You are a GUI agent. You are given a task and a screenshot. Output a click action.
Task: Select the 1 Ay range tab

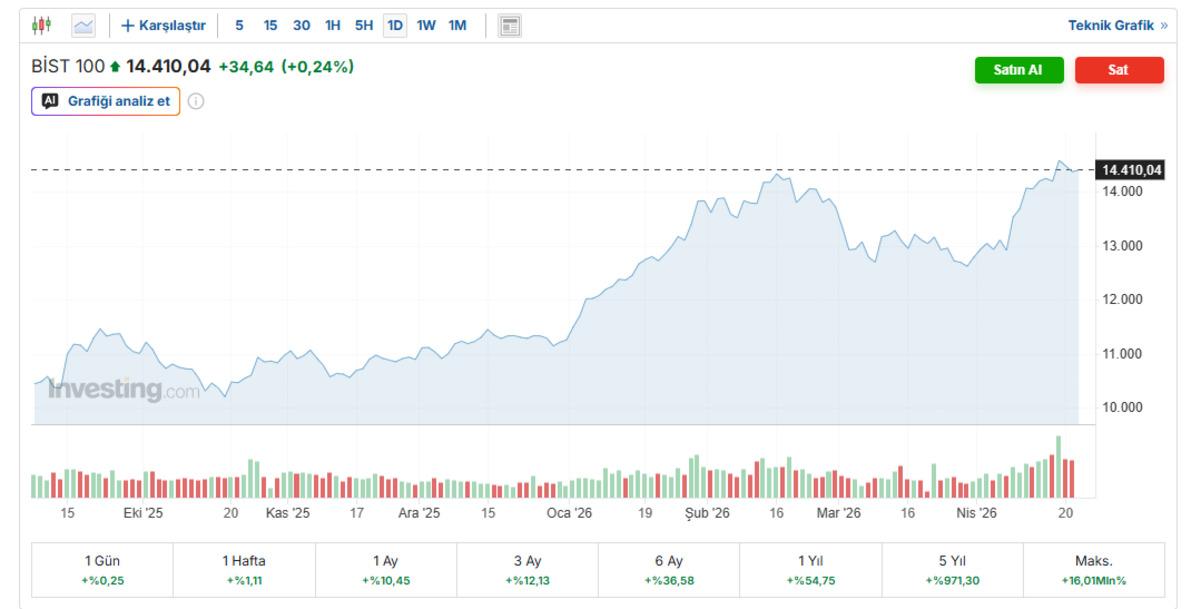pos(385,570)
